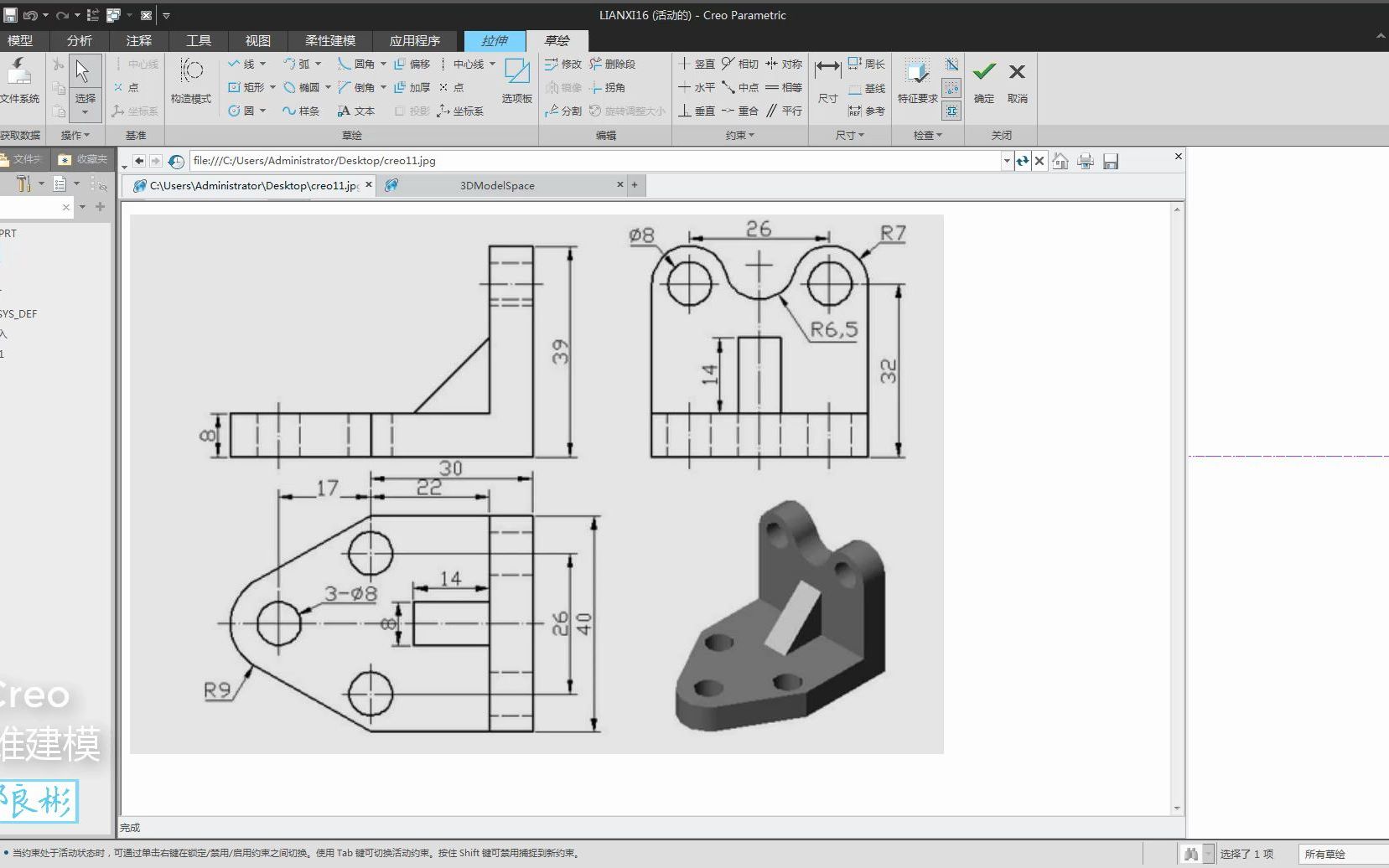Open the 注释 ribbon tab
The height and width of the screenshot is (868, 1389).
click(139, 40)
